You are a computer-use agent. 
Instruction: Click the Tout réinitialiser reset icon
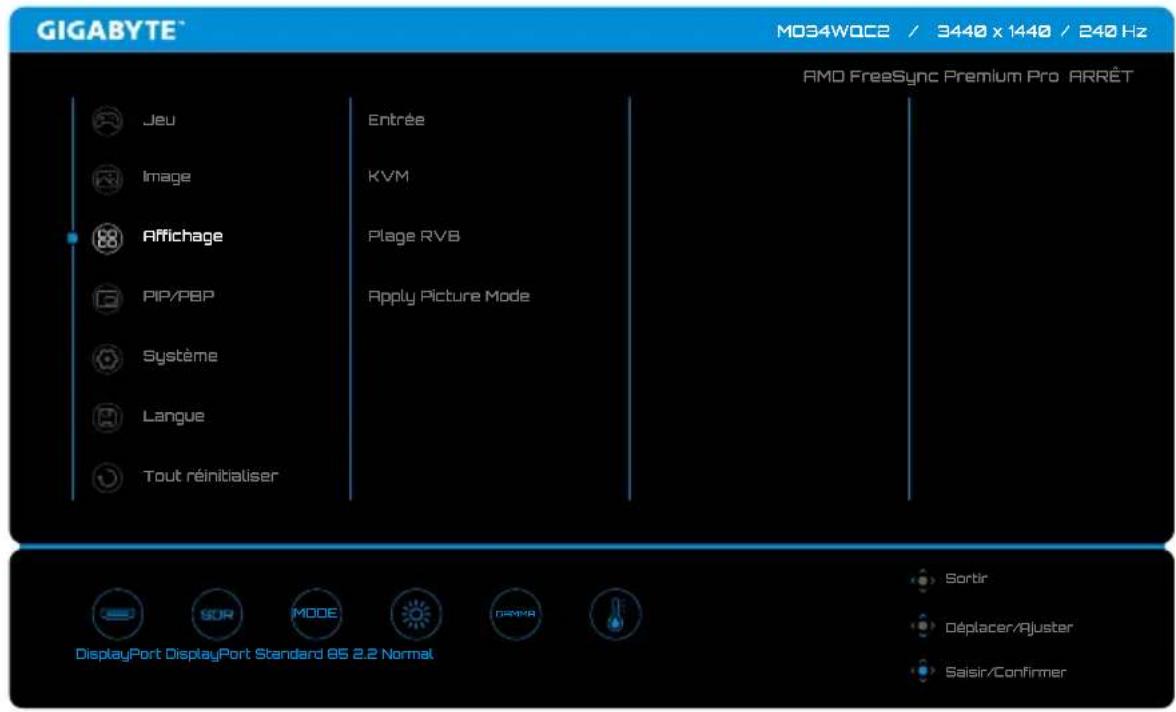(x=107, y=478)
